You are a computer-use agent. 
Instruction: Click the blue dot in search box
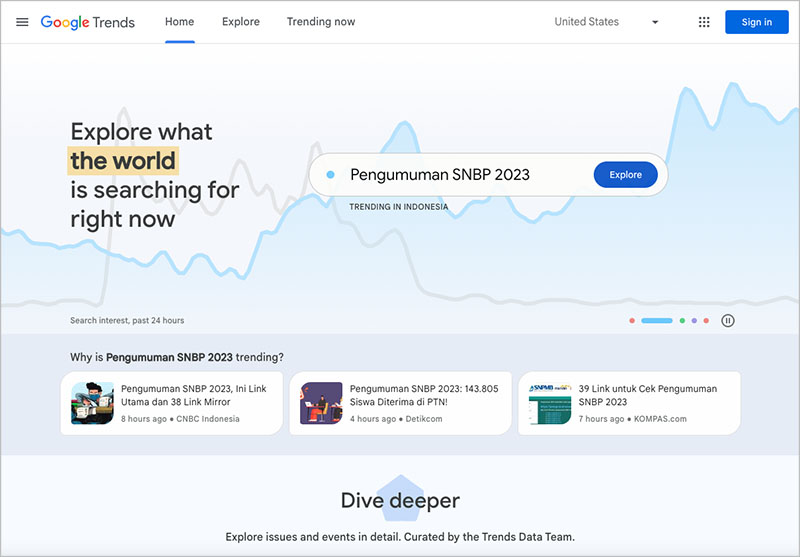[331, 174]
